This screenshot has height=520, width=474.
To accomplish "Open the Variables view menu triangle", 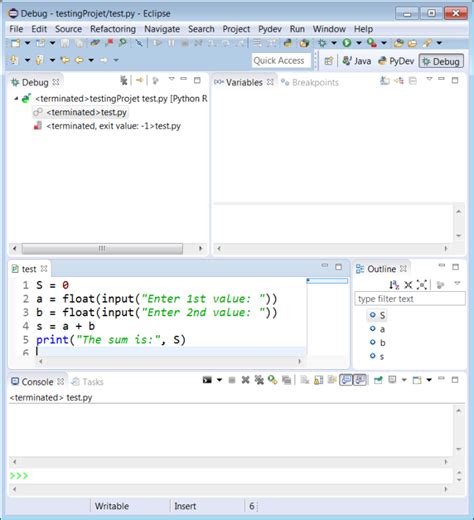I will point(429,79).
